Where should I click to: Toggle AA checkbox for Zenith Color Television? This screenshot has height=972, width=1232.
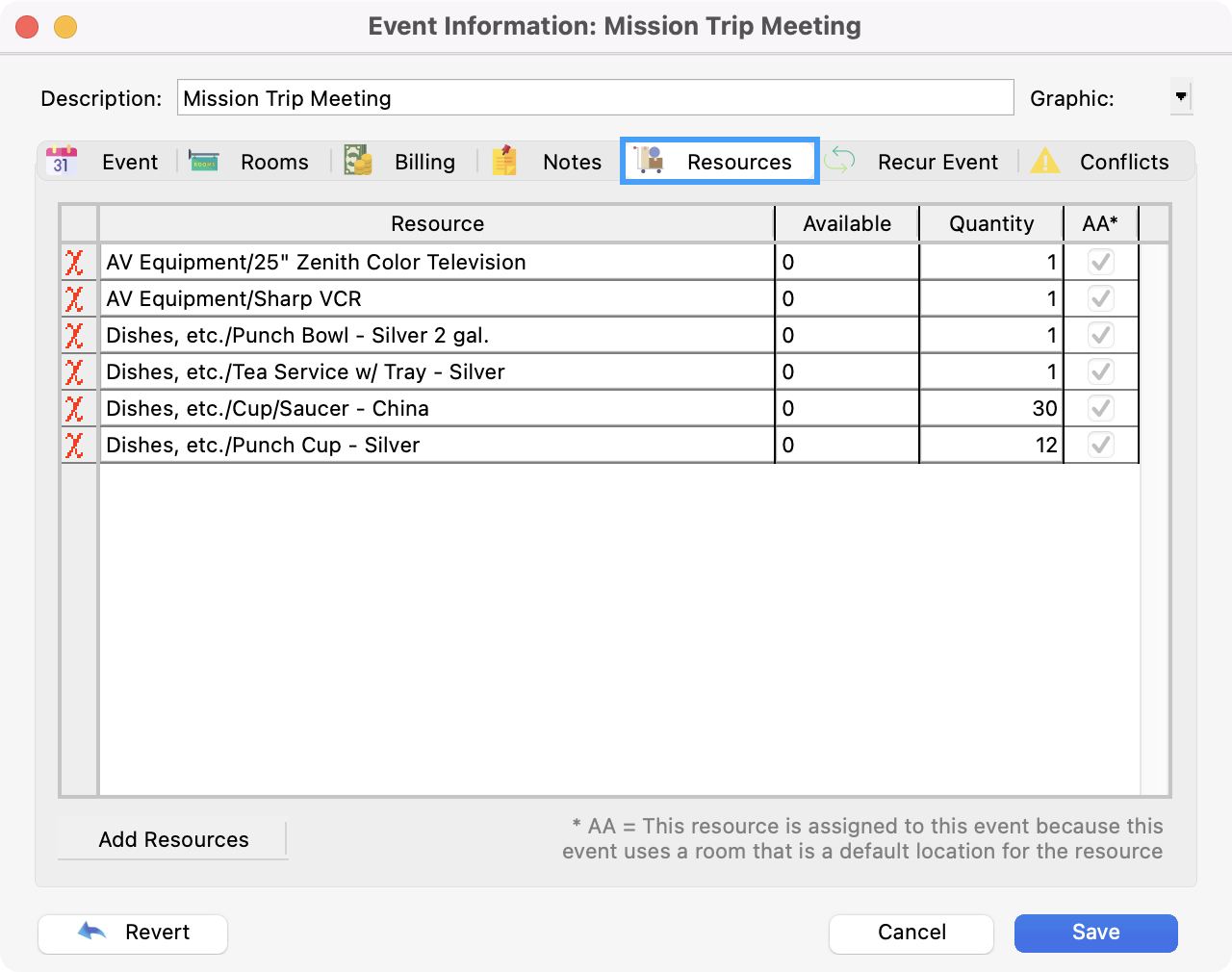1100,262
